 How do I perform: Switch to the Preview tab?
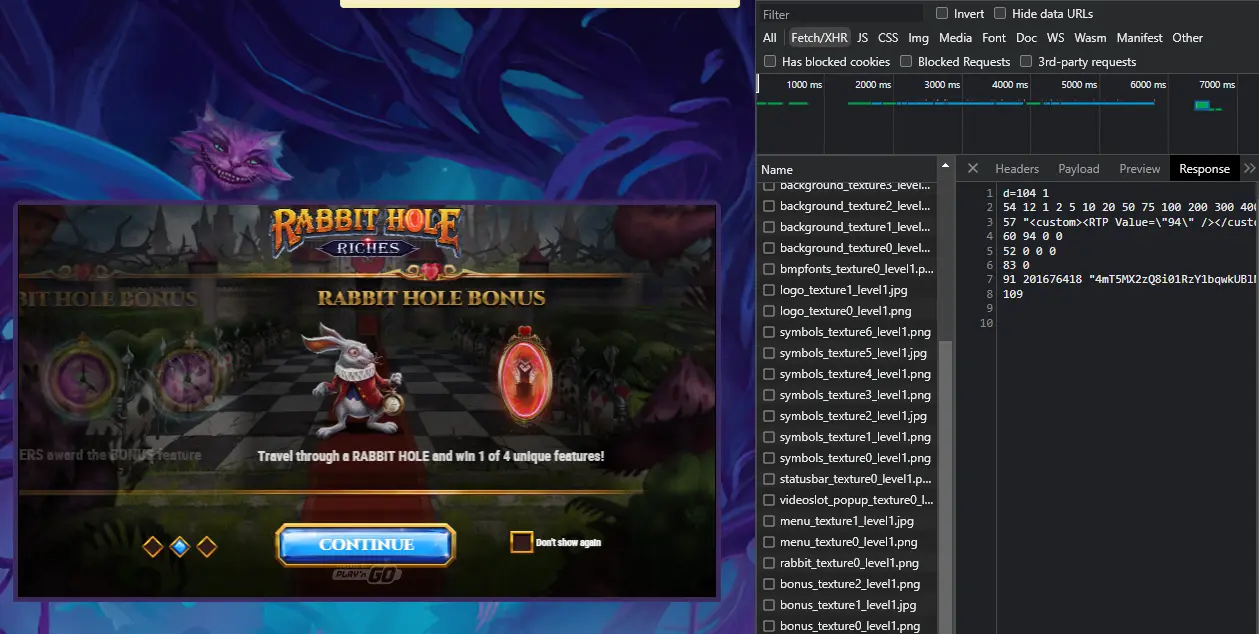pyautogui.click(x=1140, y=169)
